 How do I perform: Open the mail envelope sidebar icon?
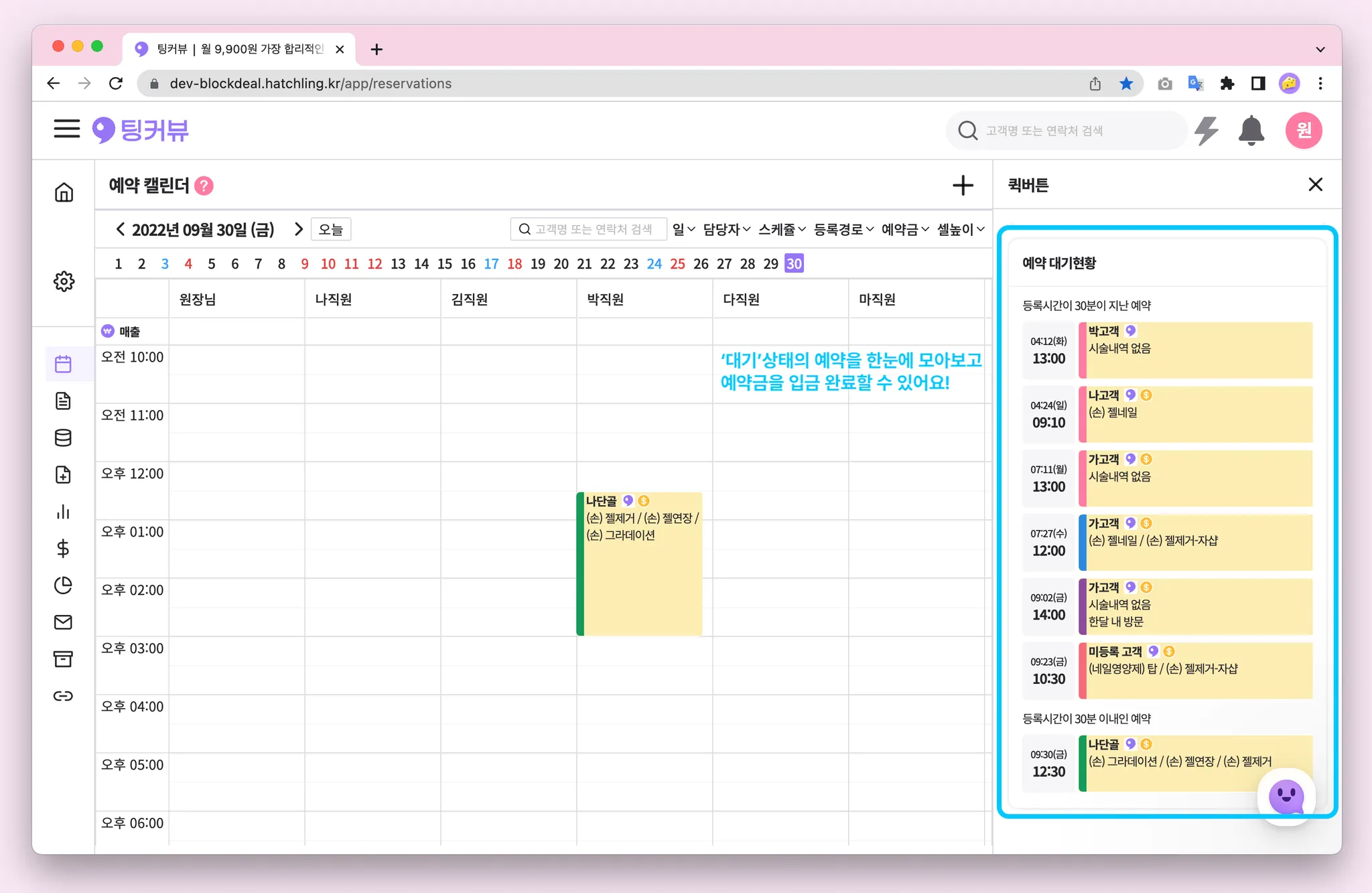63,622
